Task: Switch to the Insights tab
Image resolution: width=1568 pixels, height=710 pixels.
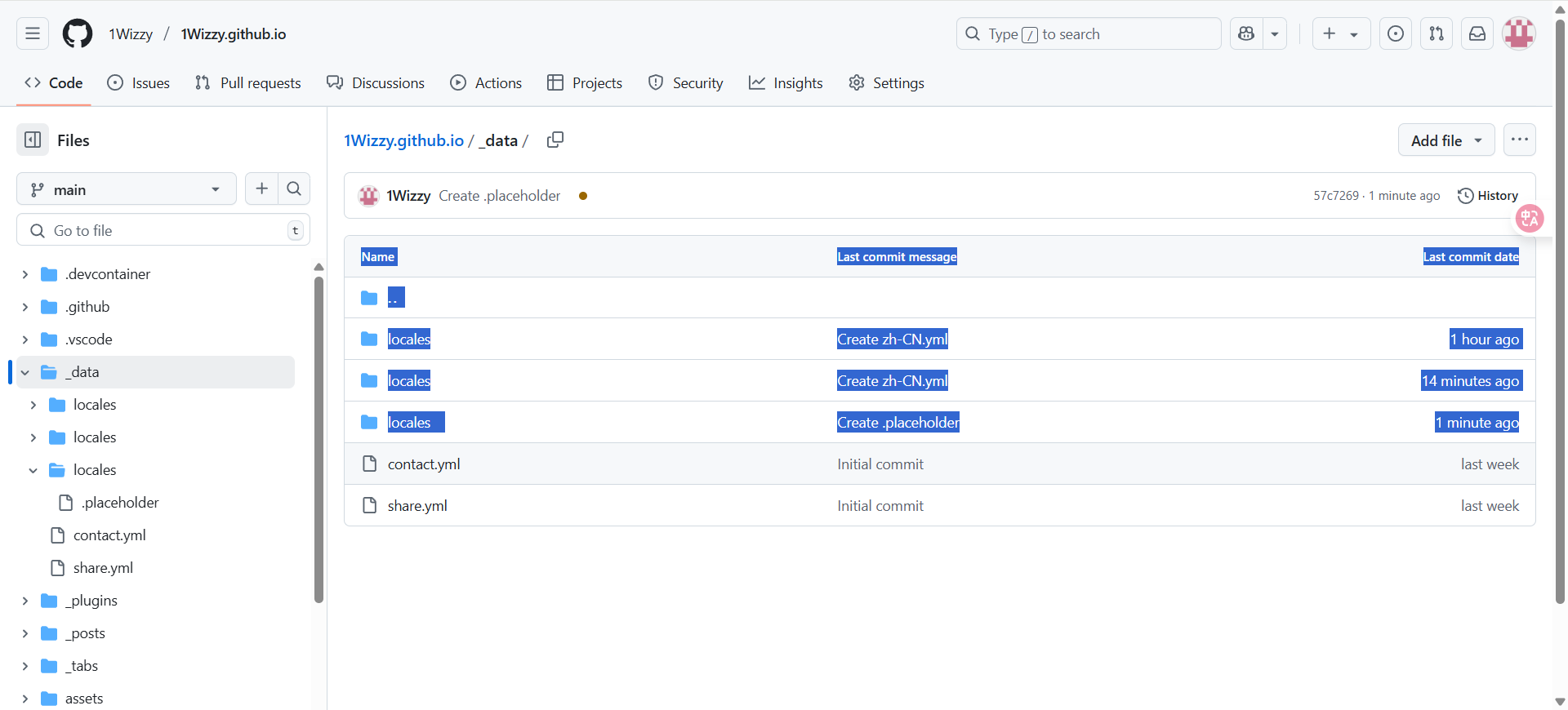Action: click(x=786, y=82)
